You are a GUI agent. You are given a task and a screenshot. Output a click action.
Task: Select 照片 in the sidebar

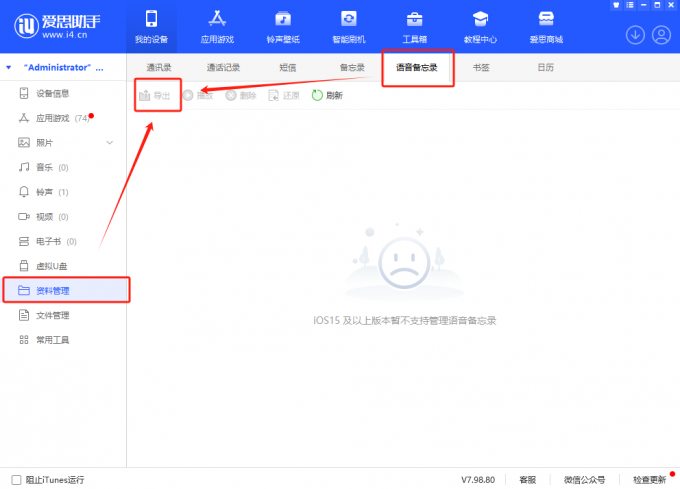coord(63,143)
